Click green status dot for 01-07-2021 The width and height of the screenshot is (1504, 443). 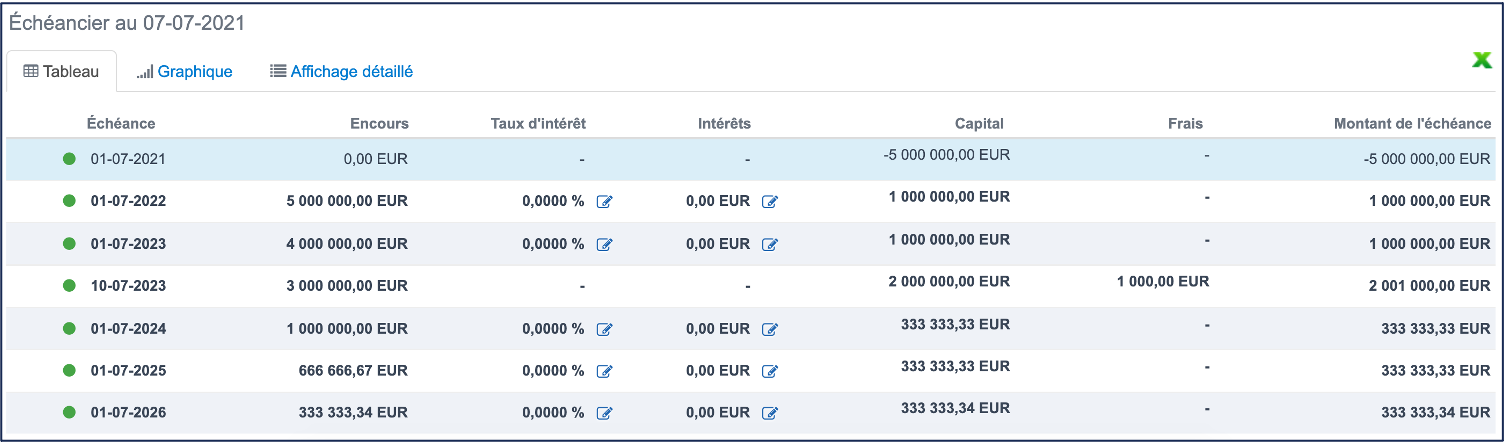(69, 158)
